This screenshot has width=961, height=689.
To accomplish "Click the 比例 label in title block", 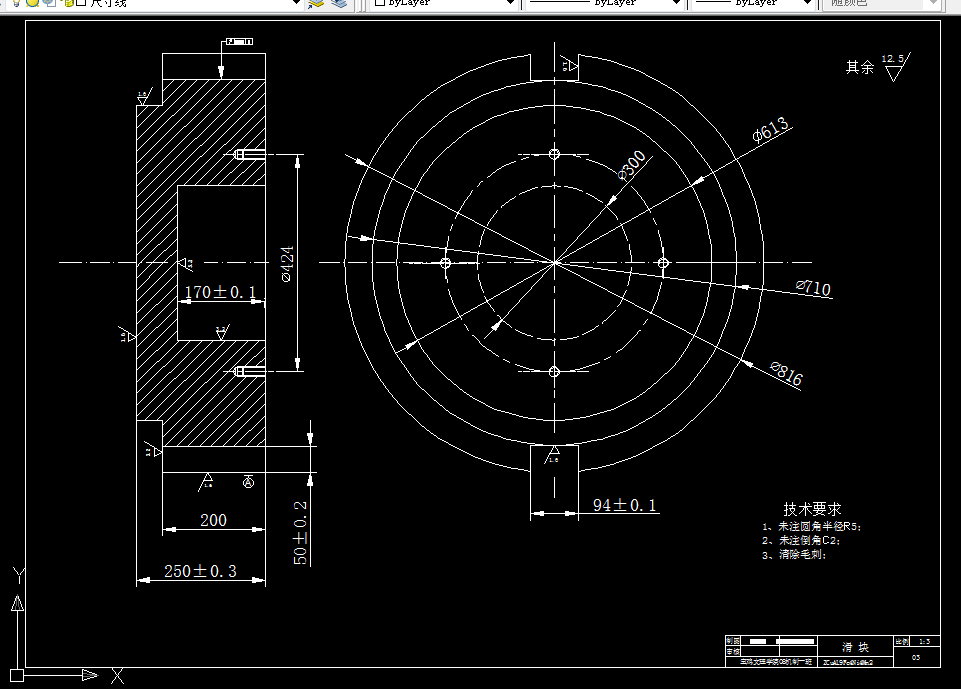I will click(x=902, y=642).
